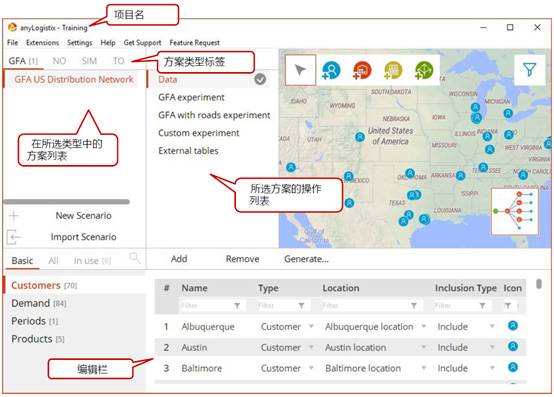The width and height of the screenshot is (554, 397).
Task: Open the Help menu
Action: (x=108, y=43)
